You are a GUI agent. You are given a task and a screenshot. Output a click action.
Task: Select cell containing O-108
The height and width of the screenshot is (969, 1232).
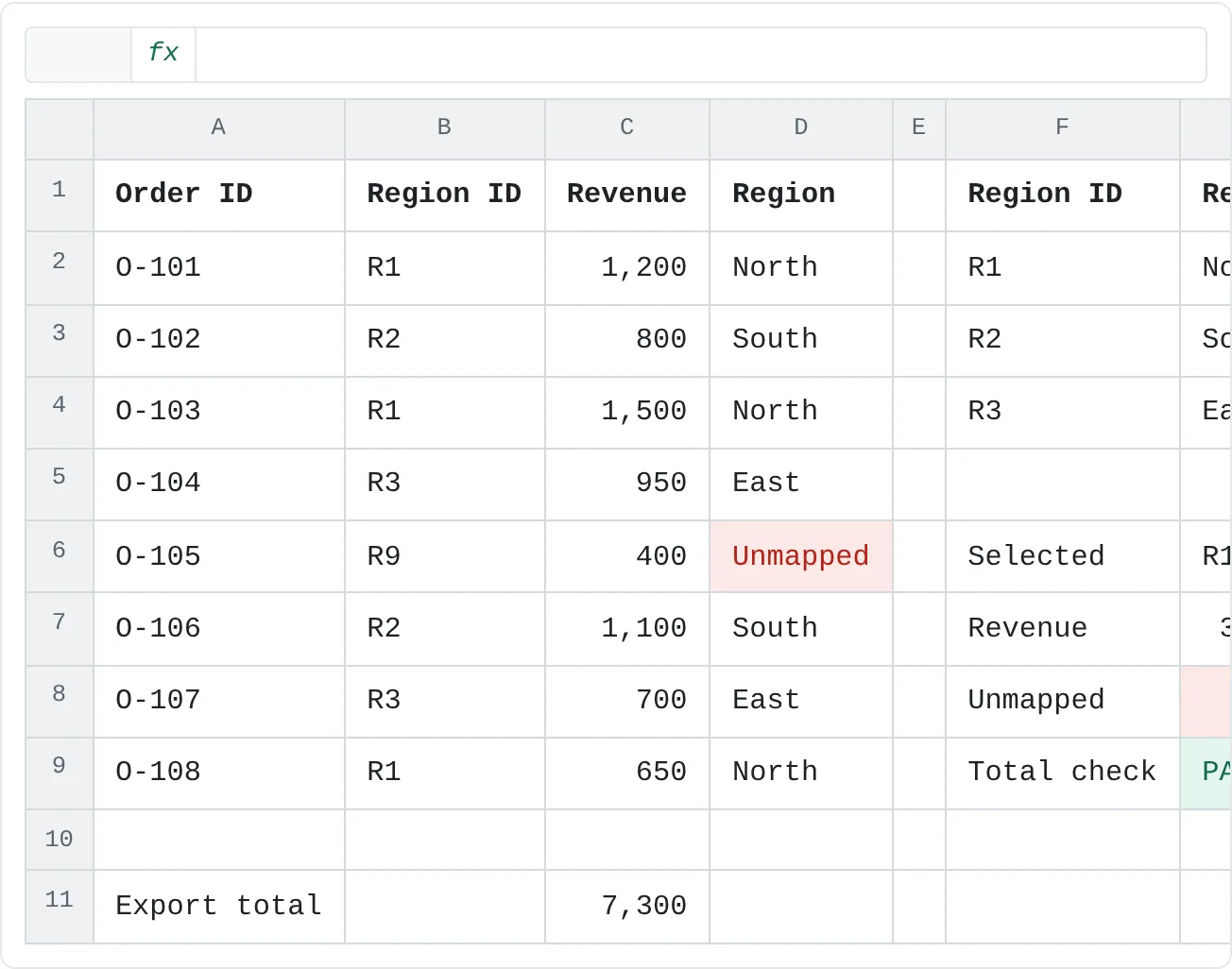pos(219,773)
